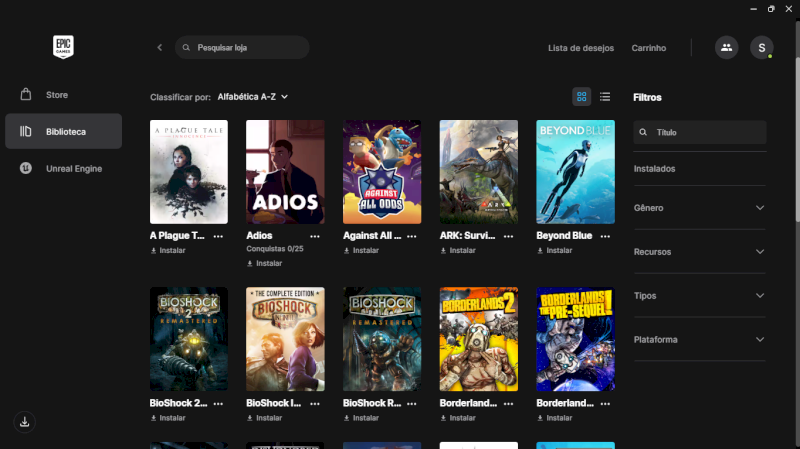
Task: Open the Unreal Engine section label
Action: [x=74, y=168]
